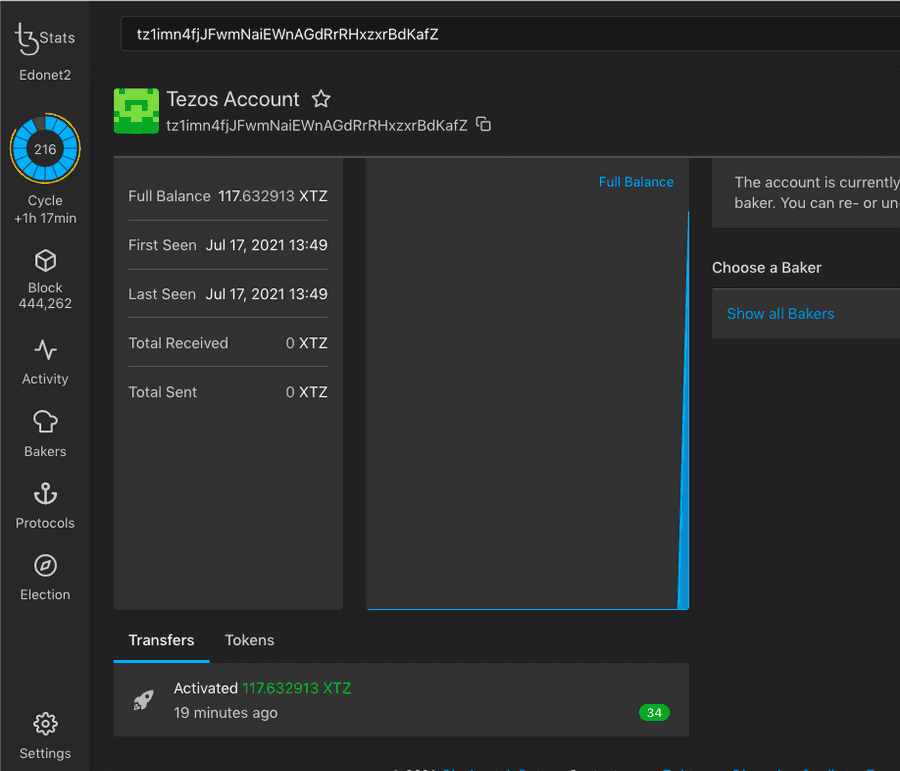Click the green 34 badge
Screen dimensions: 900x771
pos(654,713)
